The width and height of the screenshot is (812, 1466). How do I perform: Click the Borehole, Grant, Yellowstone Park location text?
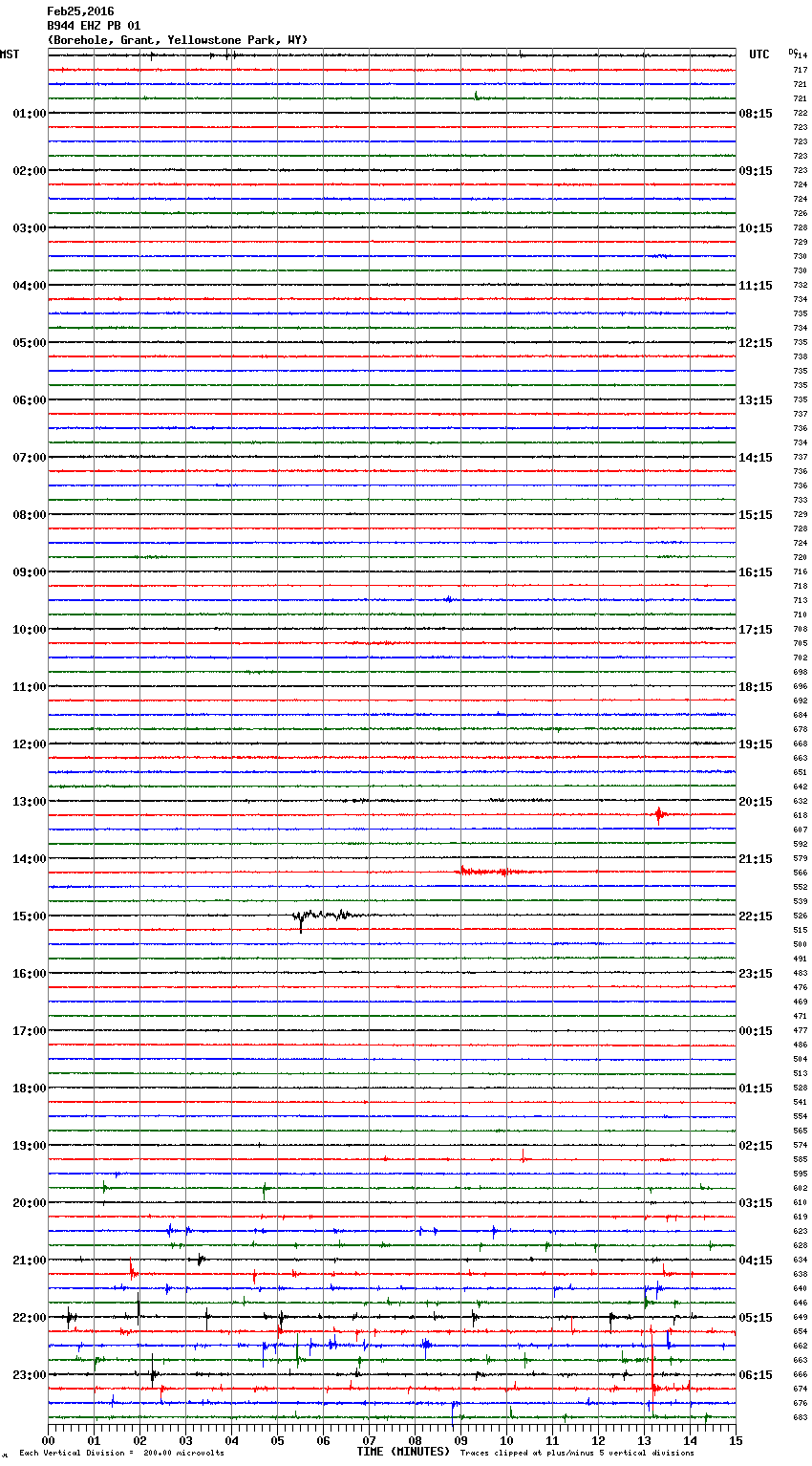[x=178, y=40]
